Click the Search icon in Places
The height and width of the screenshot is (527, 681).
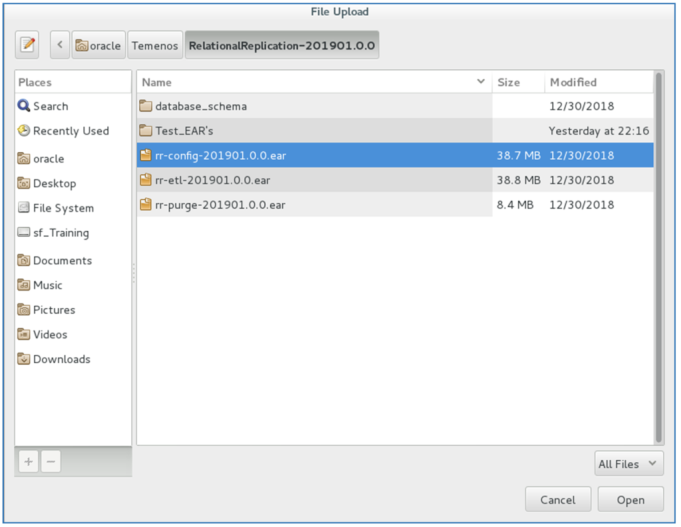coord(24,106)
